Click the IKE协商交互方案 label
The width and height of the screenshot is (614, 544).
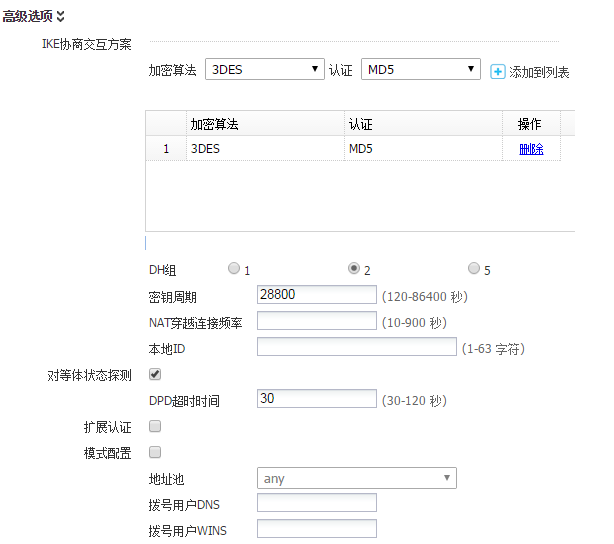coord(87,44)
